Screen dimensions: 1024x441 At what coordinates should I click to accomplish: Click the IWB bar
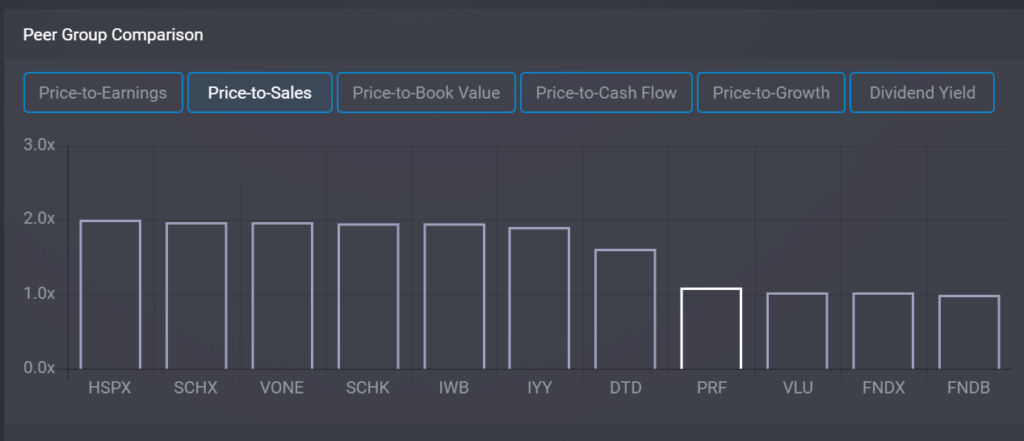coord(454,297)
